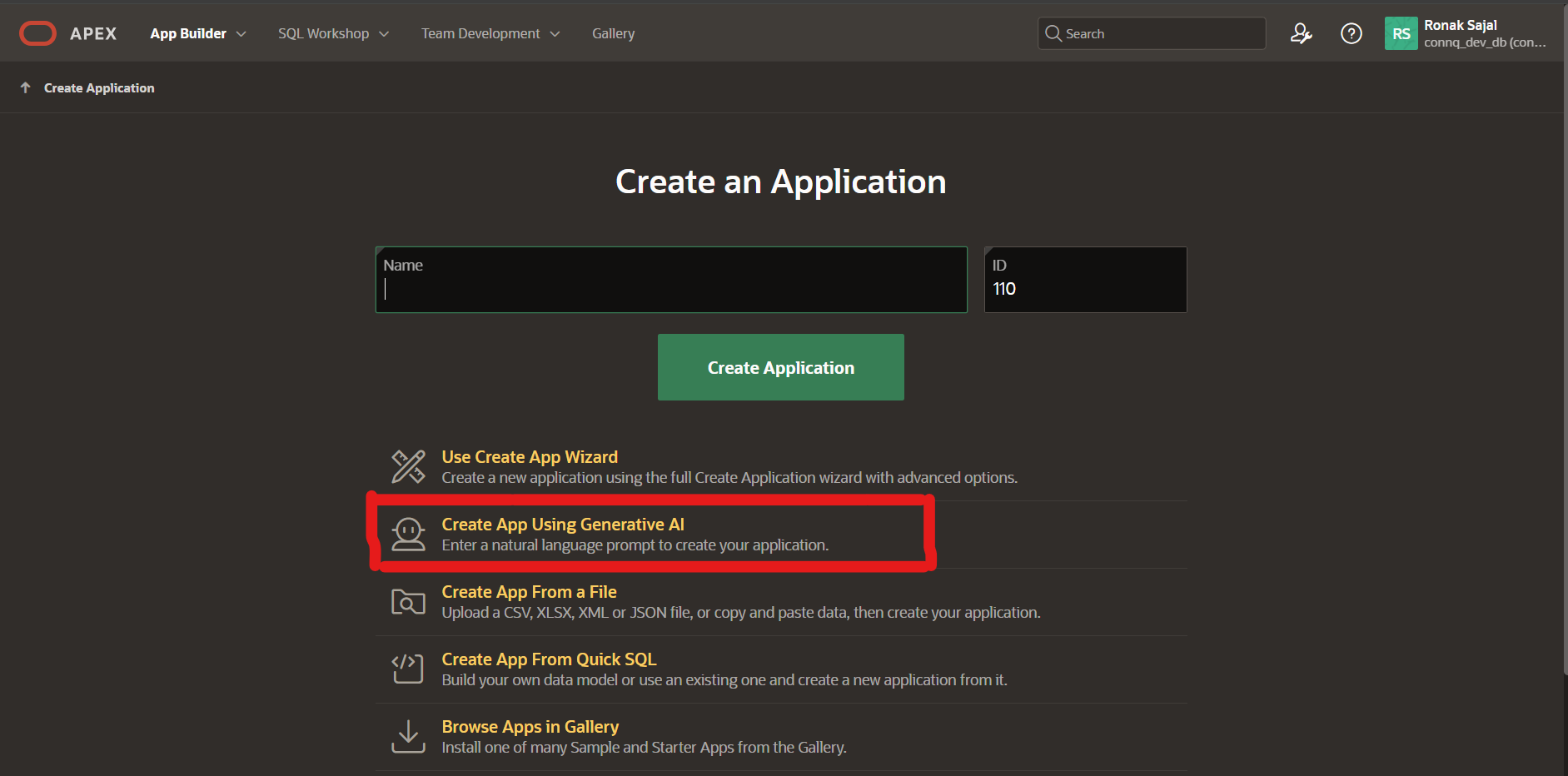This screenshot has height=776, width=1568.
Task: Click the application ID field showing 110
Action: pyautogui.click(x=1084, y=289)
